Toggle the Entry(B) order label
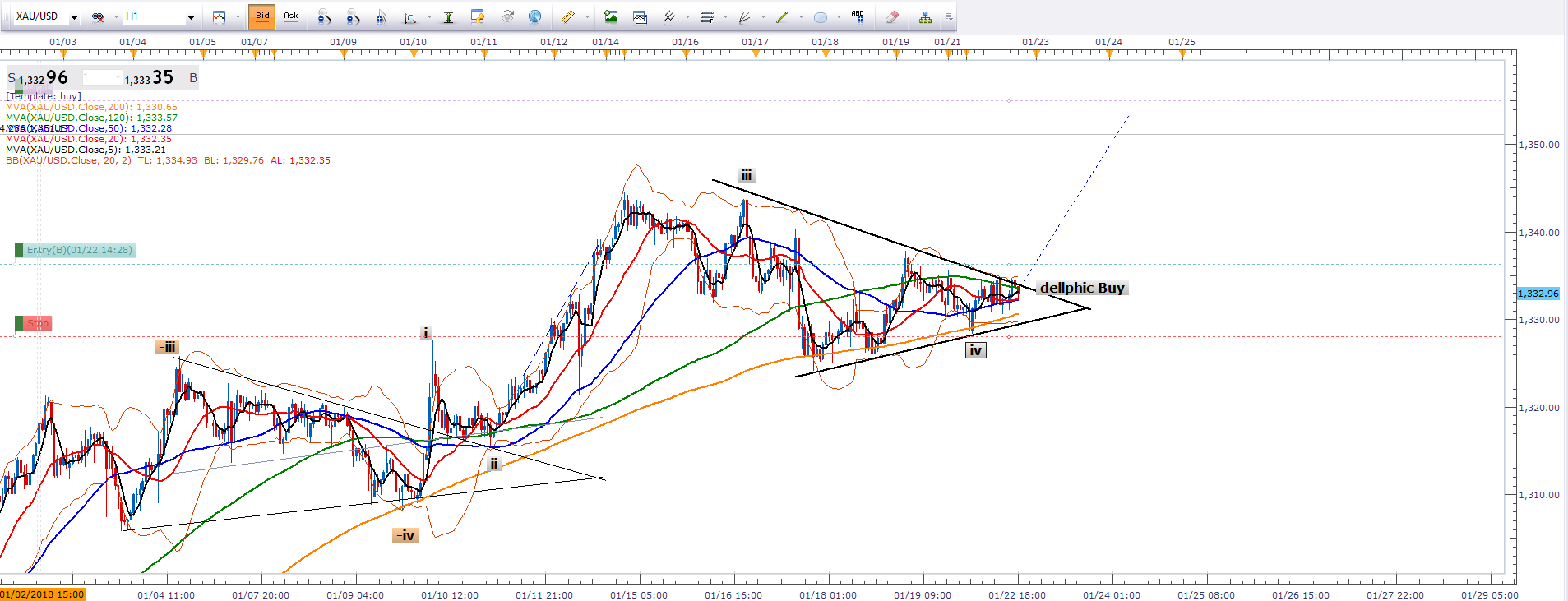The width and height of the screenshot is (1568, 601). 79,250
